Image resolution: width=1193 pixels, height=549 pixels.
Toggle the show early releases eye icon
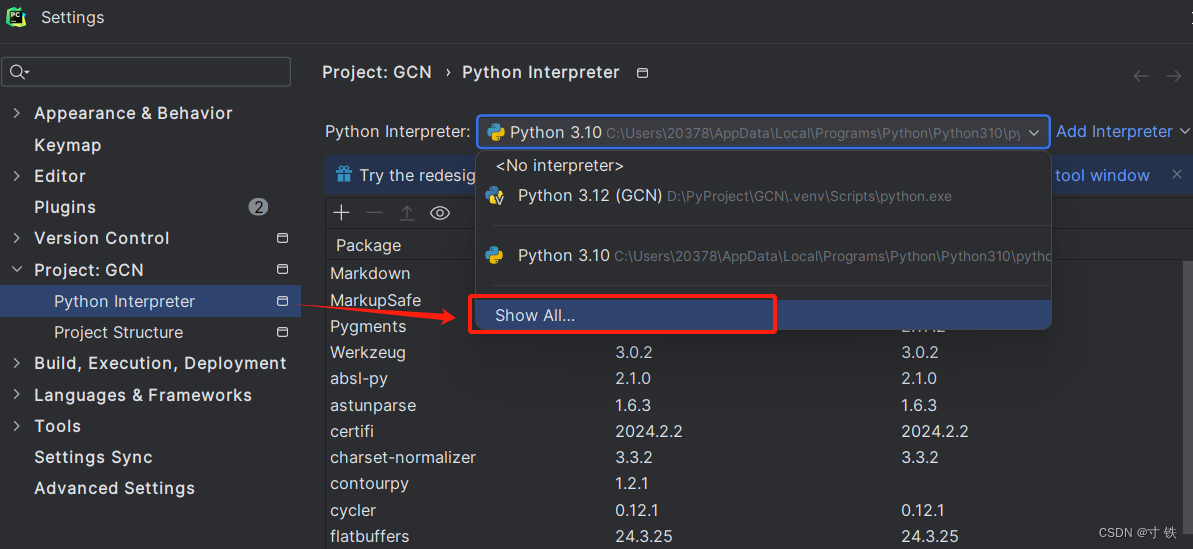tap(440, 213)
